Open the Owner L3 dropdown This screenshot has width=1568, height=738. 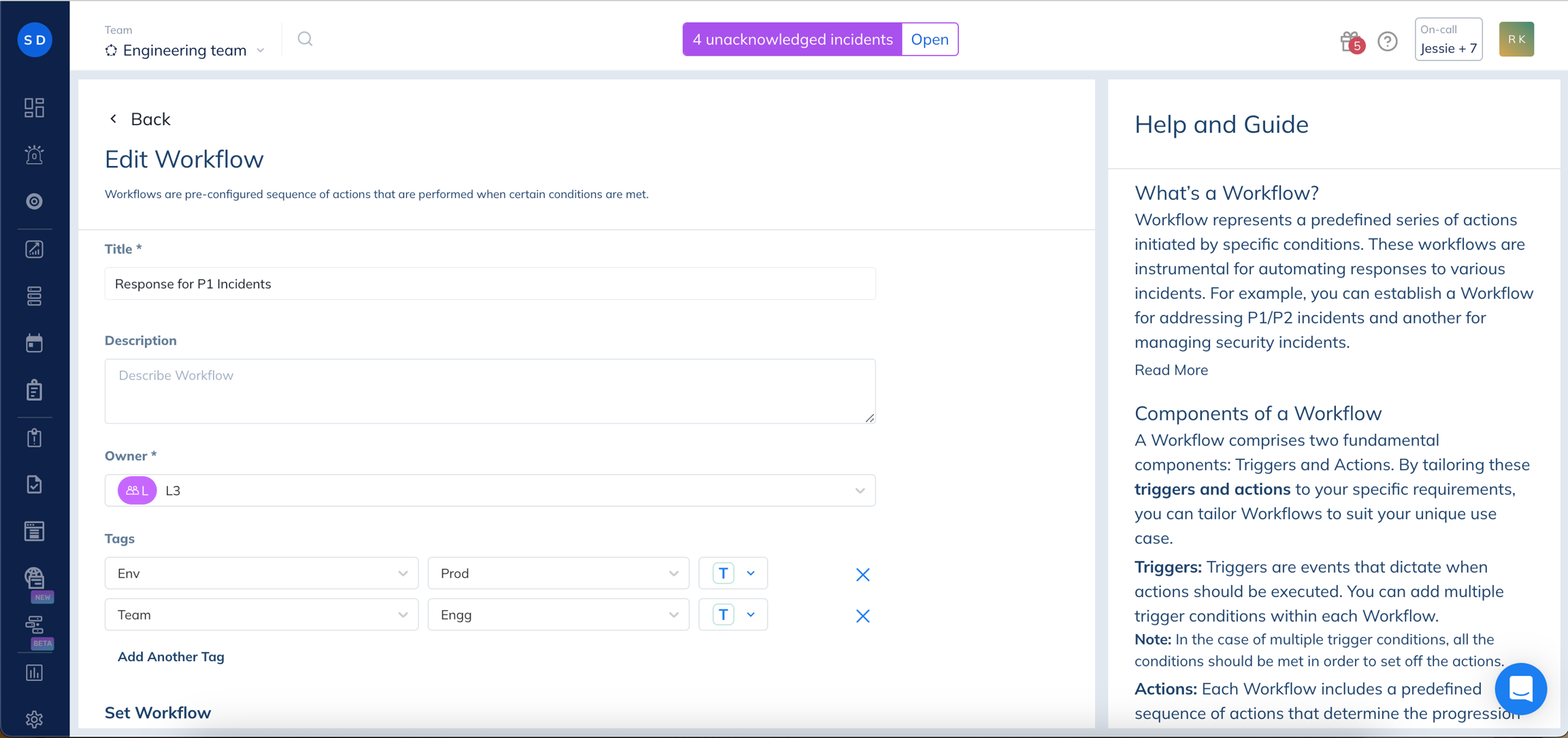pos(490,490)
